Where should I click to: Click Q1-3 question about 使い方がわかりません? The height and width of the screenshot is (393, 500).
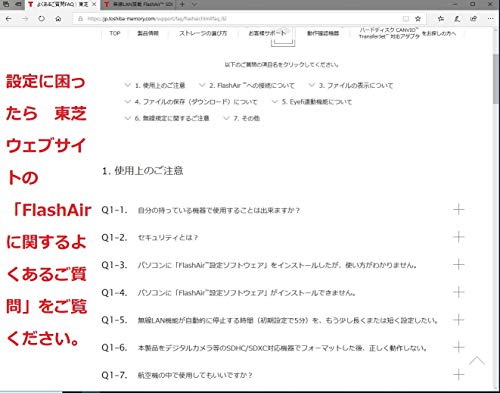(277, 265)
